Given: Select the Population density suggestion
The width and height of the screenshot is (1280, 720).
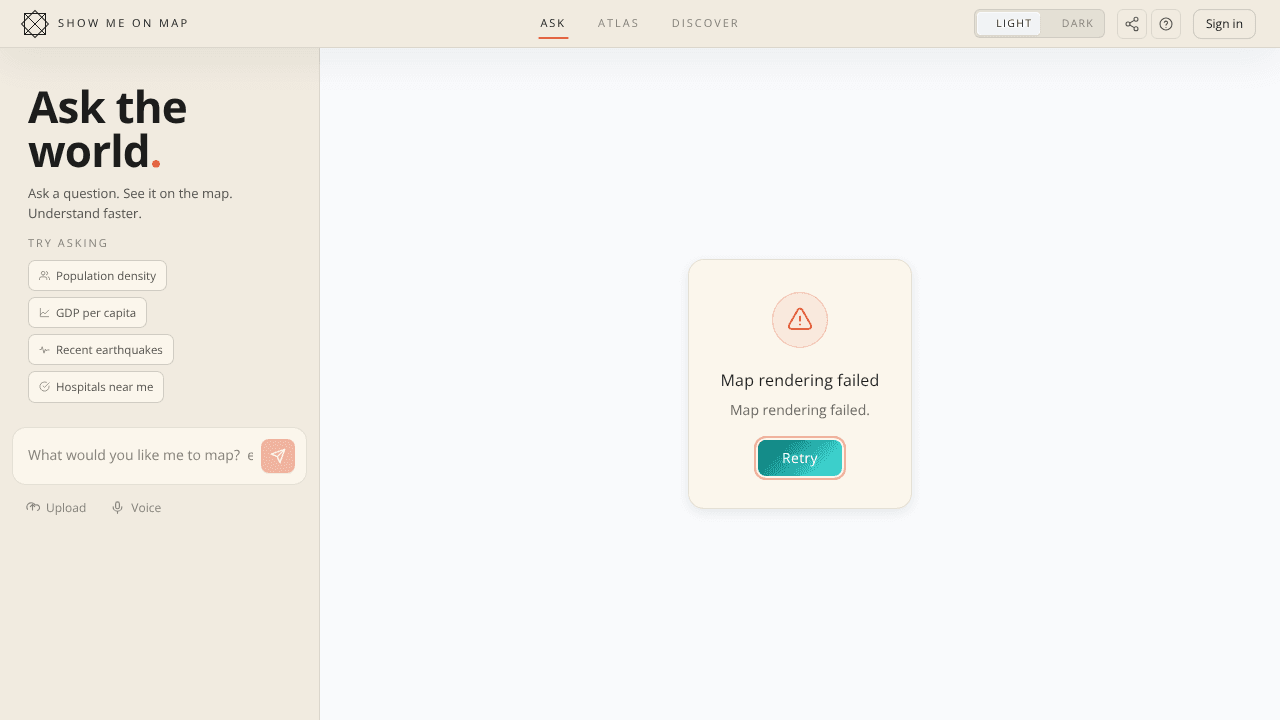Looking at the screenshot, I should (97, 276).
